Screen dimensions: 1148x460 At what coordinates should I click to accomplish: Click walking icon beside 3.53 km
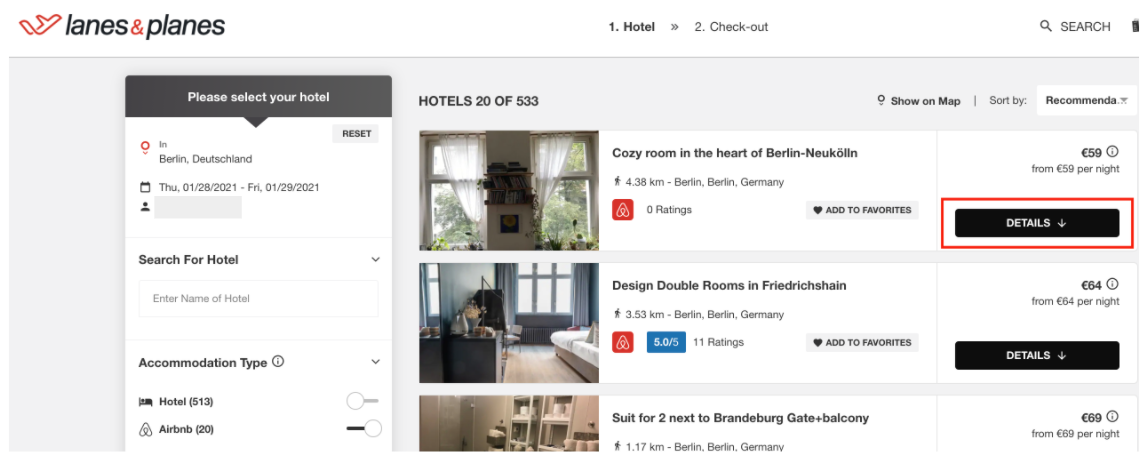pyautogui.click(x=617, y=314)
